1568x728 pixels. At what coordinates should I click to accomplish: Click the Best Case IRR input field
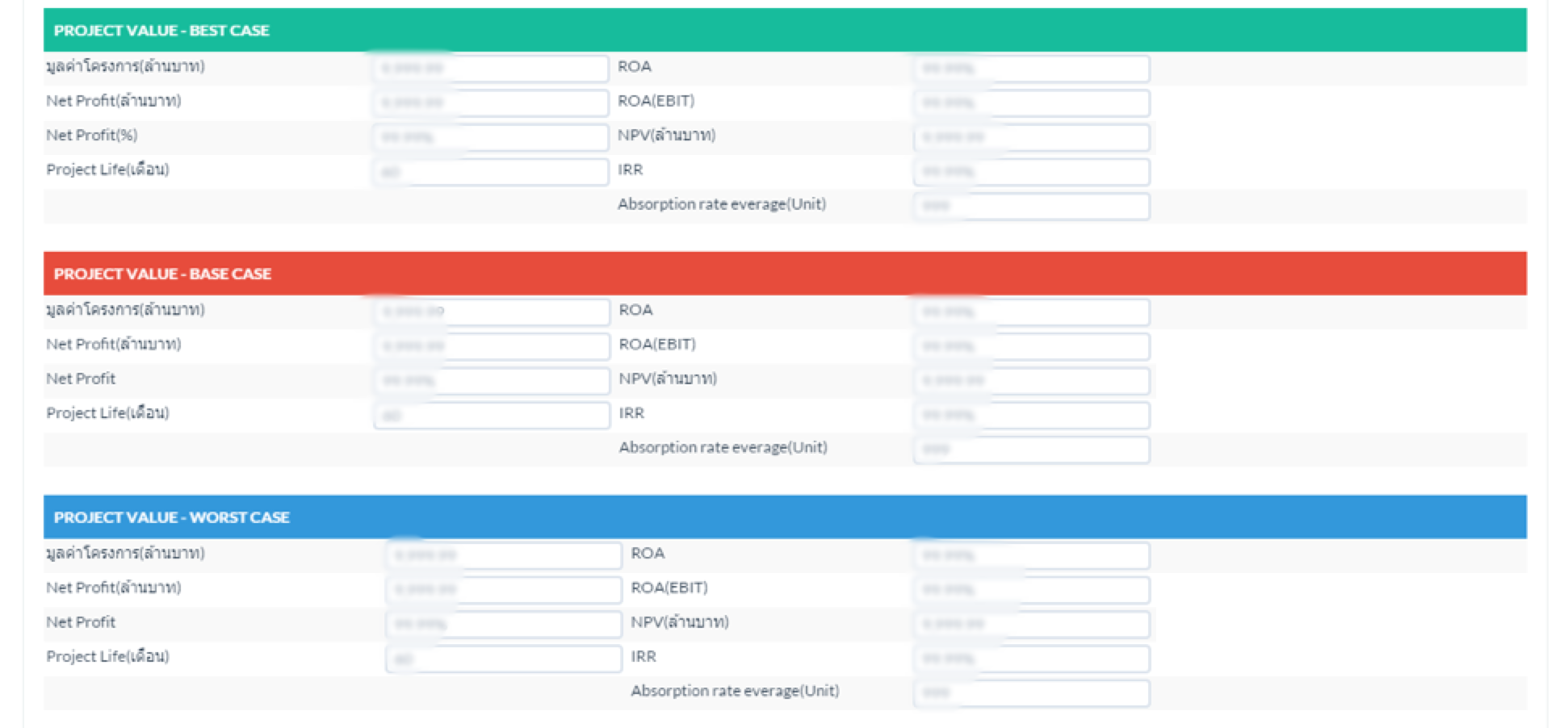[1031, 172]
